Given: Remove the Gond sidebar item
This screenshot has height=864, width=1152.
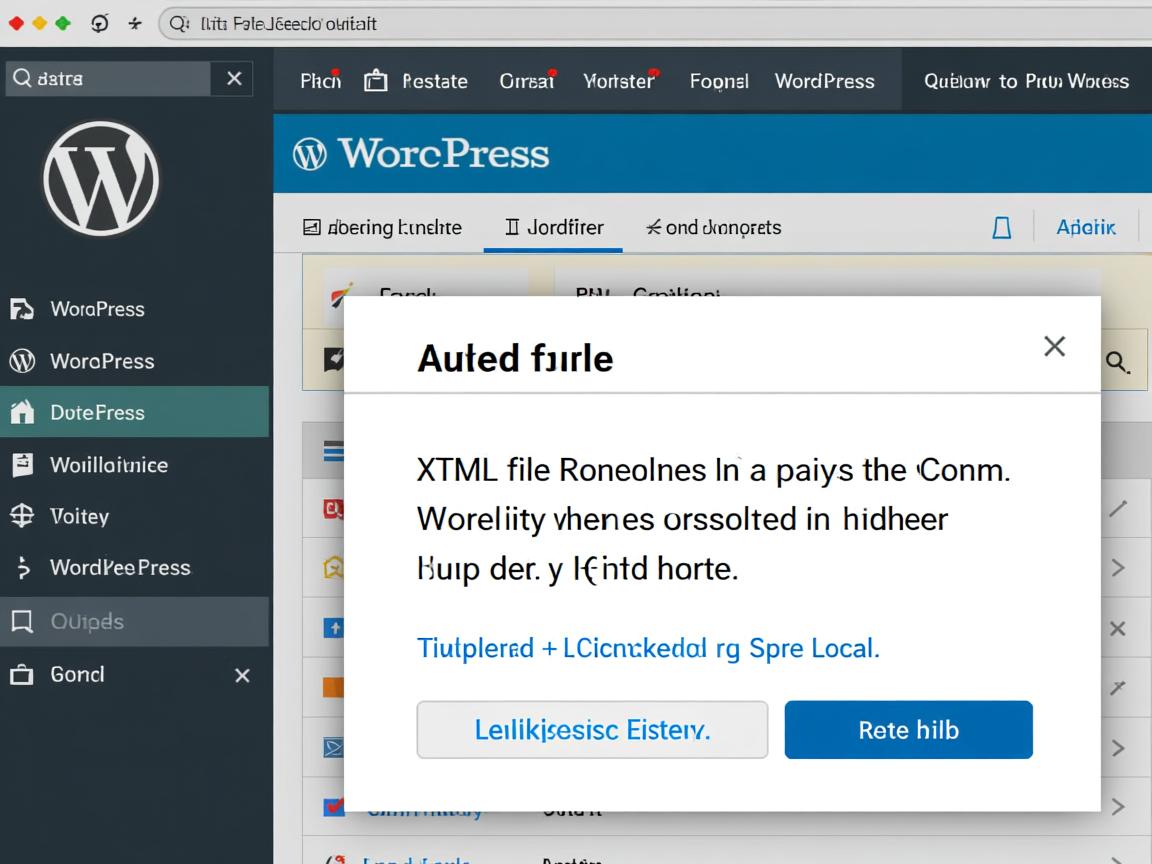Looking at the screenshot, I should pyautogui.click(x=242, y=676).
